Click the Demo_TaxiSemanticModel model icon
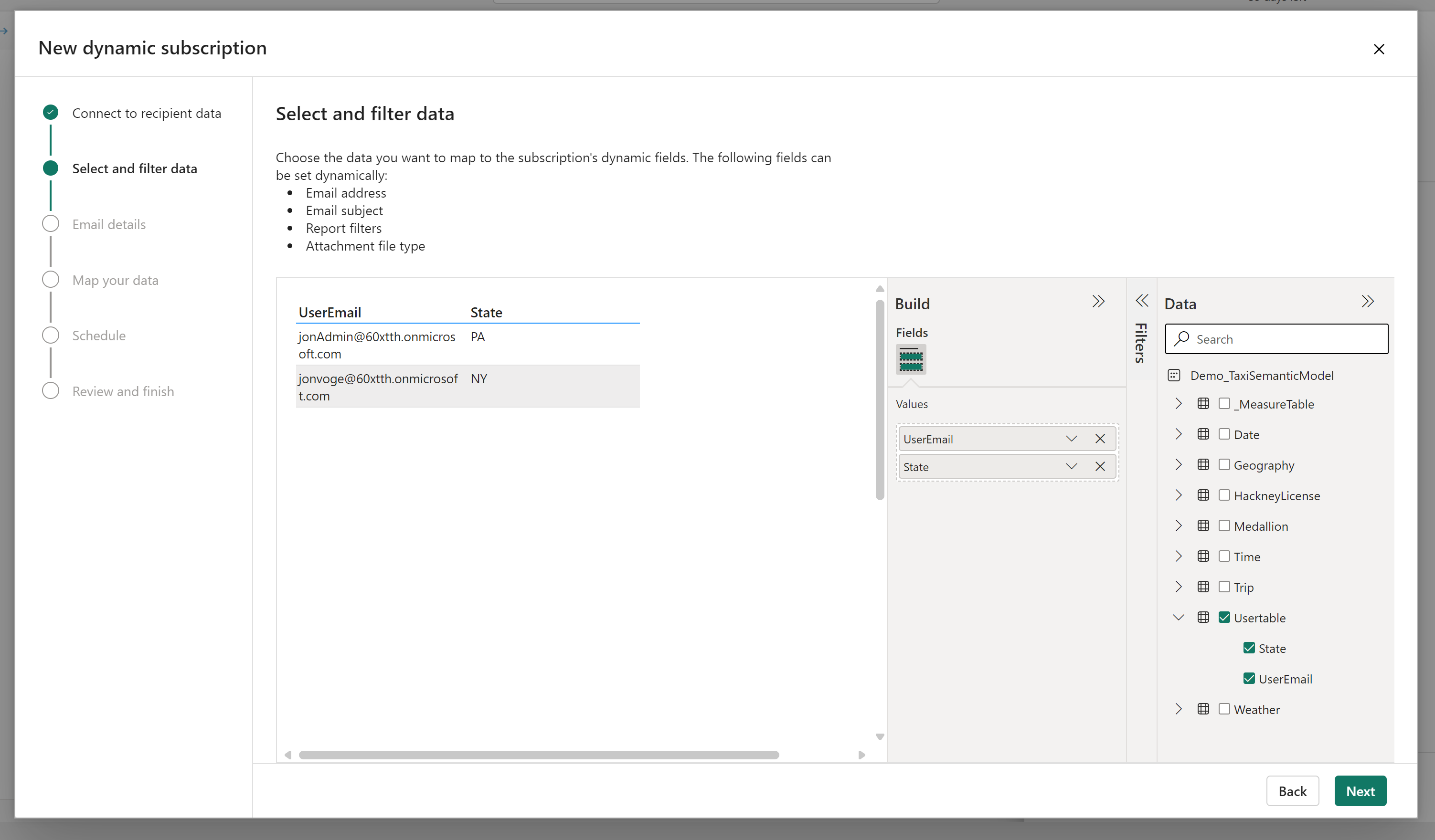The width and height of the screenshot is (1435, 840). tap(1174, 375)
